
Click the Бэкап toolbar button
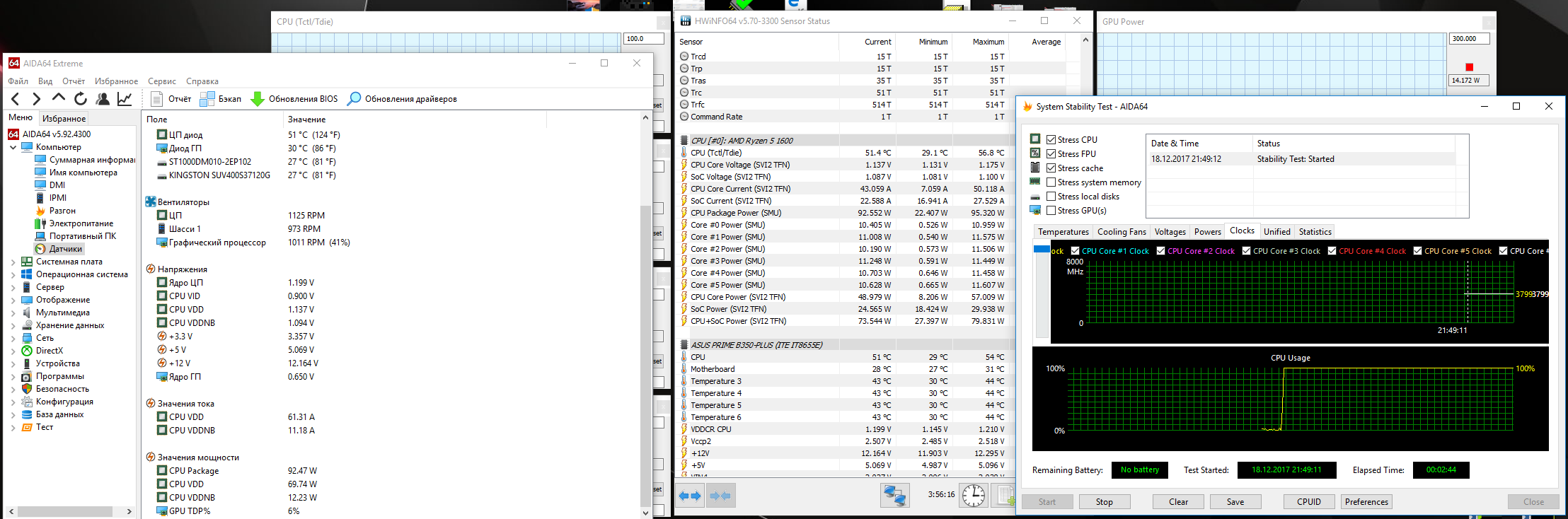point(221,99)
